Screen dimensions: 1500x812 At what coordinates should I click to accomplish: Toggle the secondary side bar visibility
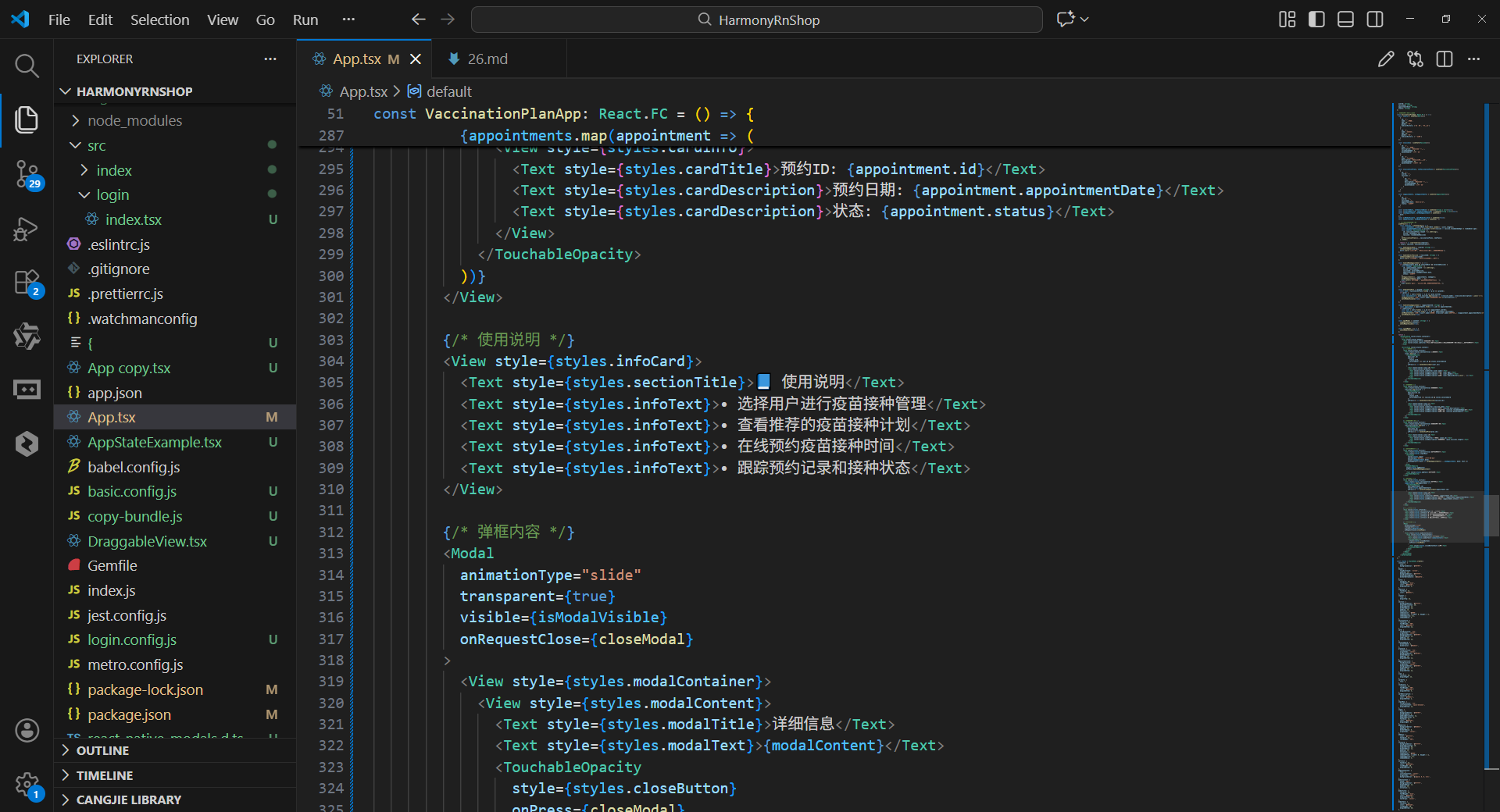(1375, 20)
